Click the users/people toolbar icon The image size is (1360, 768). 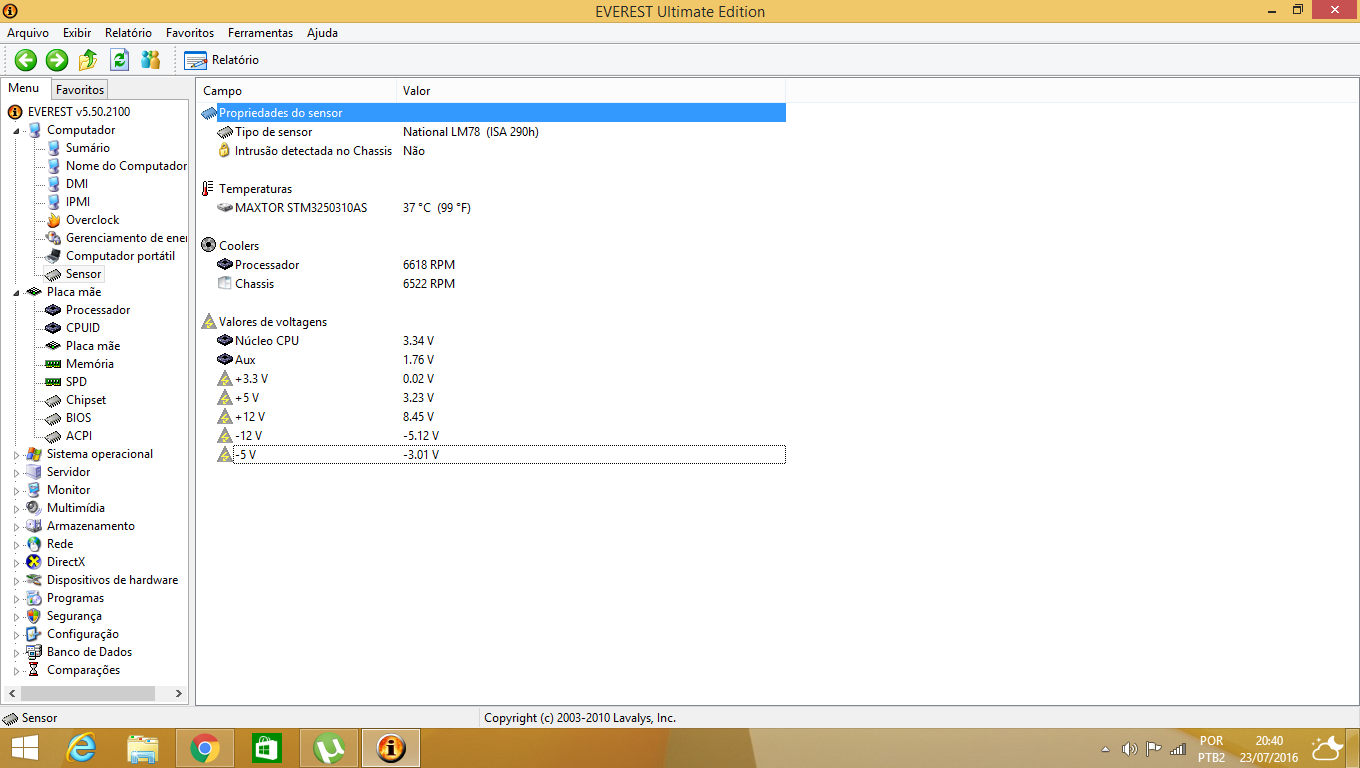(x=150, y=60)
